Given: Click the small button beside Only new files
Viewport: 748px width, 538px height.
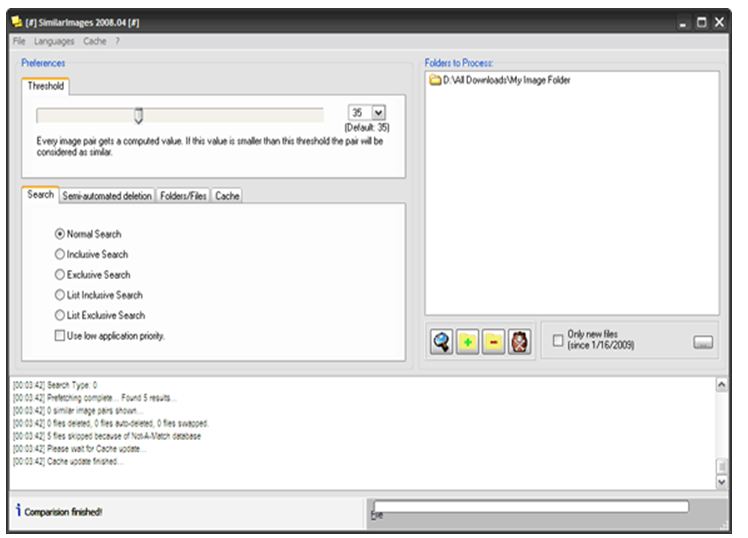Looking at the screenshot, I should pos(703,342).
